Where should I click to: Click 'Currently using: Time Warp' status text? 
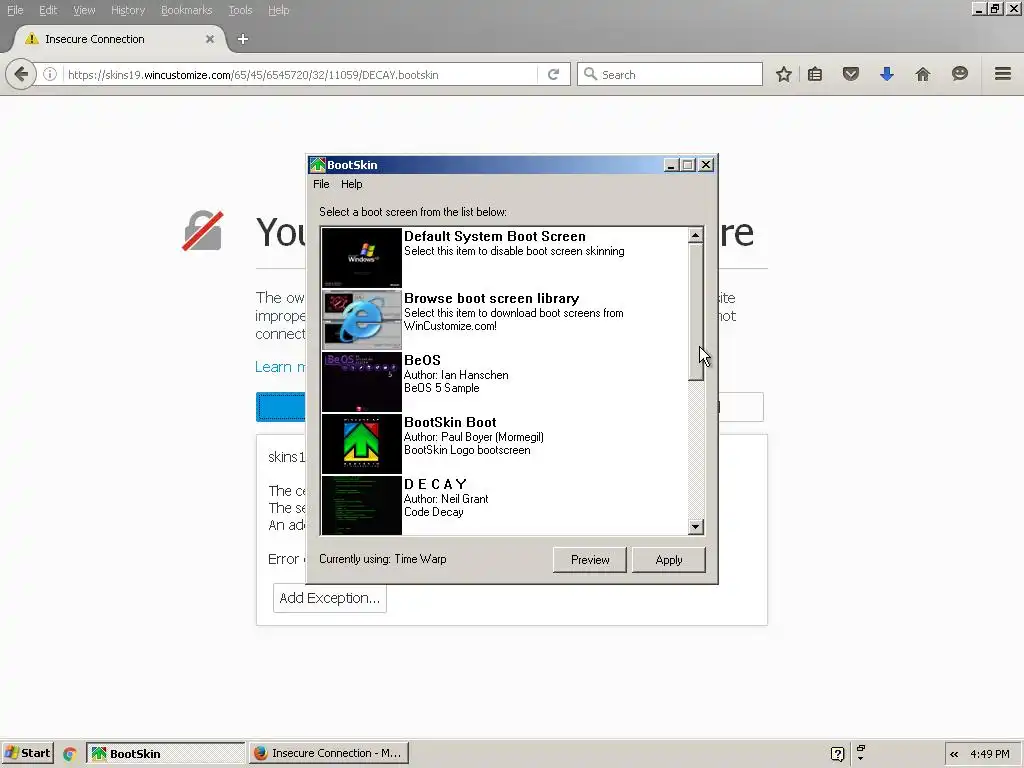click(383, 559)
